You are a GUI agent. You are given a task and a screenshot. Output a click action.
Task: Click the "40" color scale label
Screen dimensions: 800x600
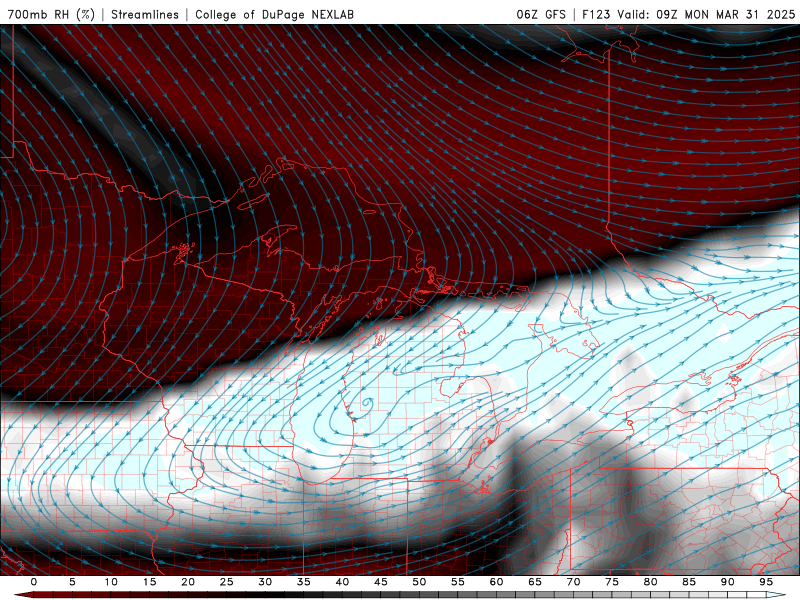coord(342,582)
